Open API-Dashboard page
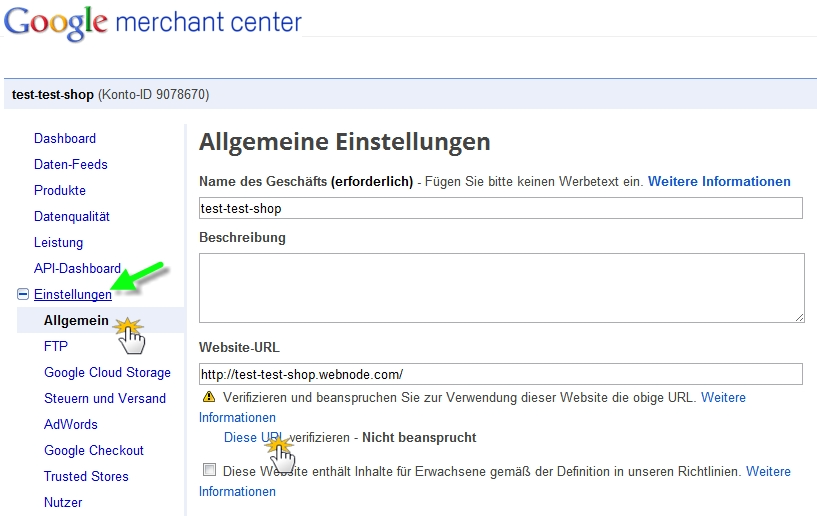 point(77,268)
